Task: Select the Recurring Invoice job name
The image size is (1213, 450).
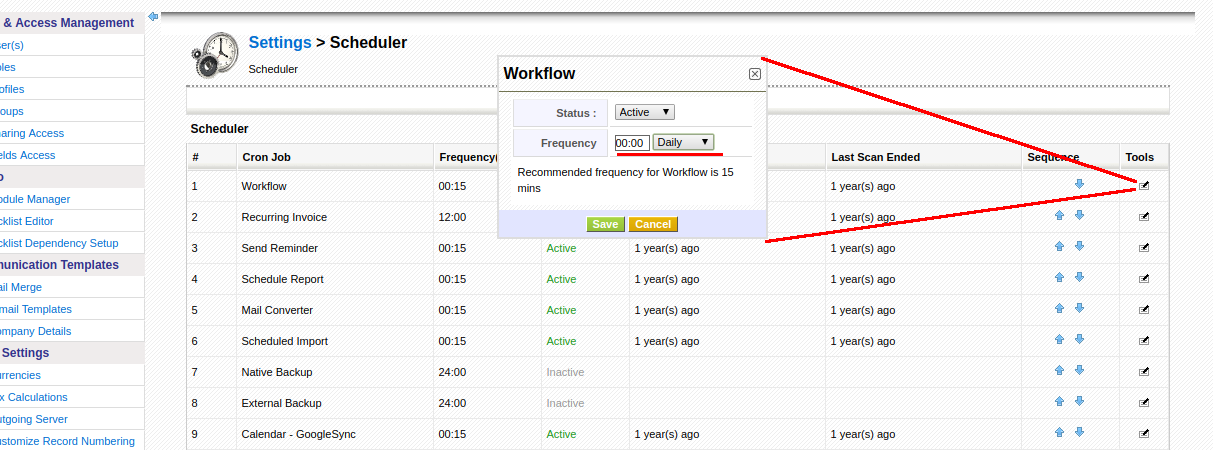Action: click(x=284, y=217)
